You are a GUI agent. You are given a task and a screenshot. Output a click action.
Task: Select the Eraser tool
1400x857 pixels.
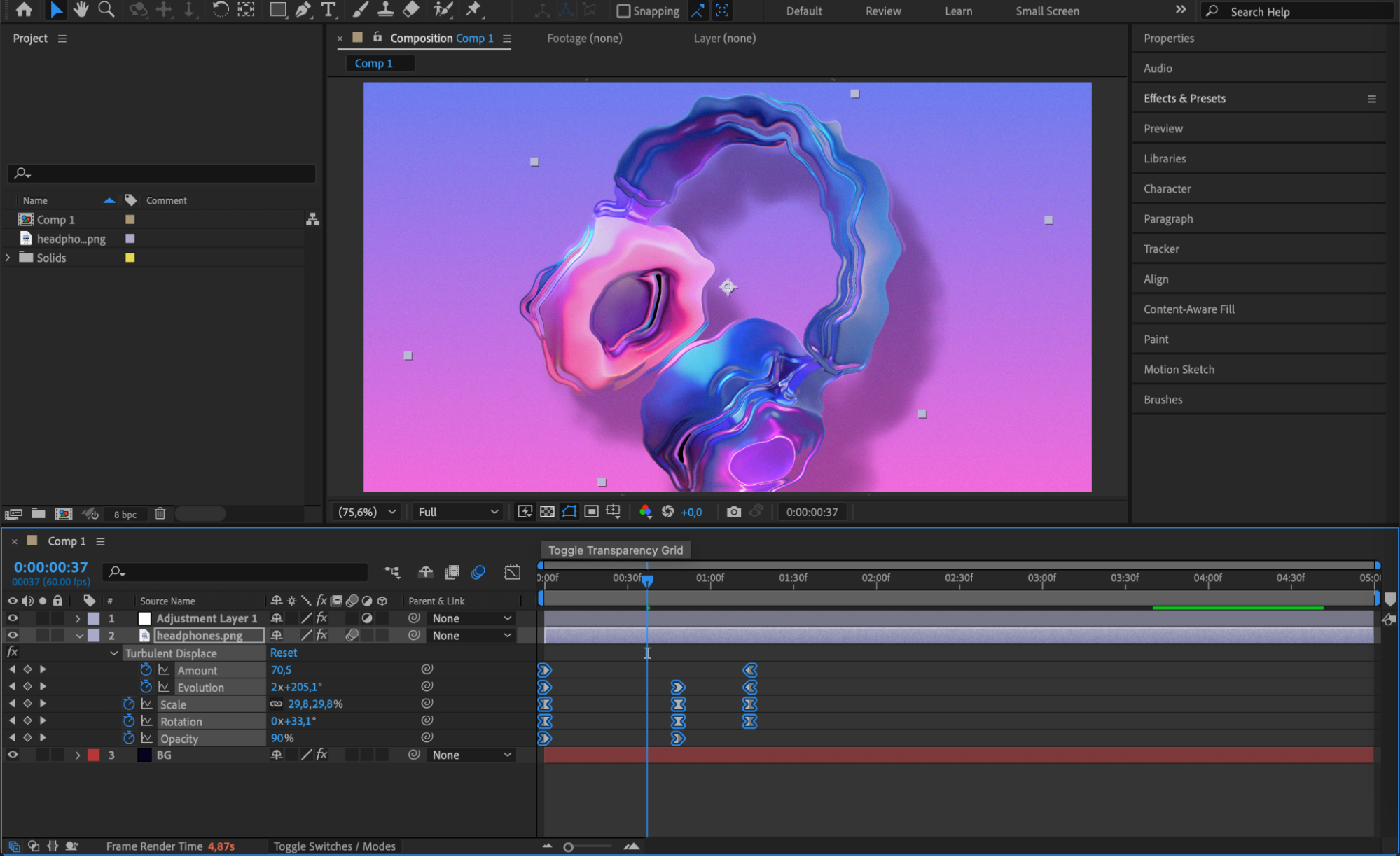coord(411,10)
